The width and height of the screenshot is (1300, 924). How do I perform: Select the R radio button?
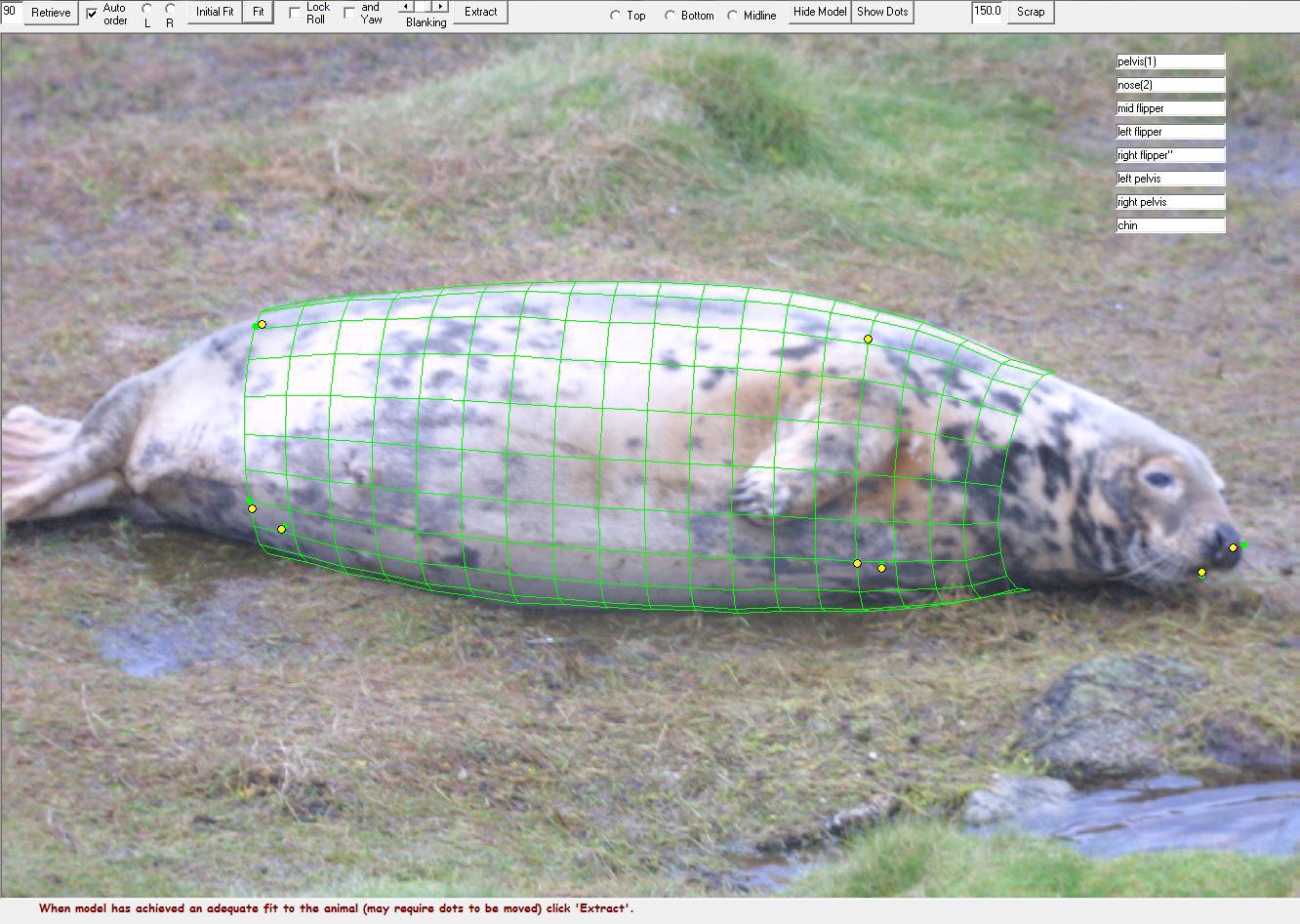(170, 8)
